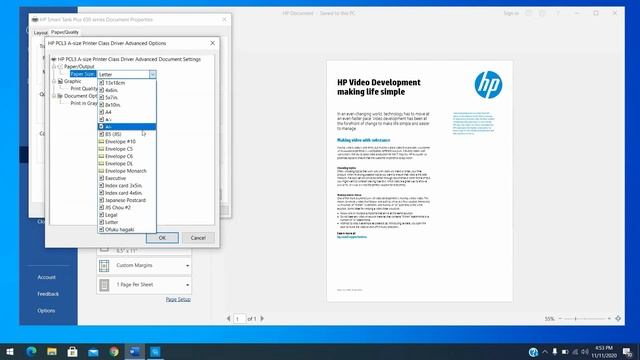Click the Word taskbar icon
Image resolution: width=640 pixels, height=360 pixels.
pyautogui.click(x=135, y=351)
